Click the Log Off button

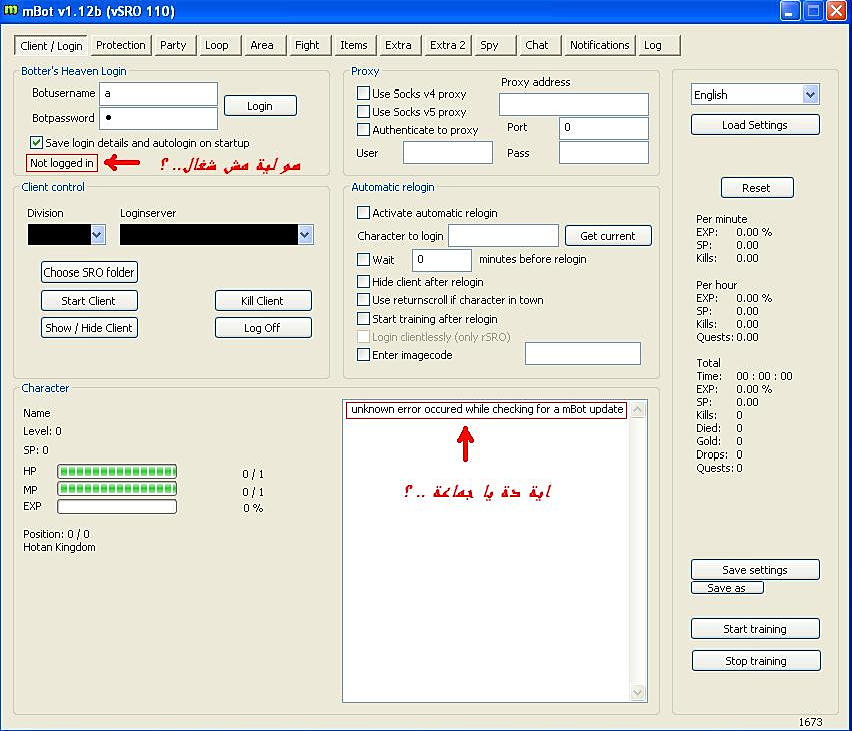coord(263,328)
